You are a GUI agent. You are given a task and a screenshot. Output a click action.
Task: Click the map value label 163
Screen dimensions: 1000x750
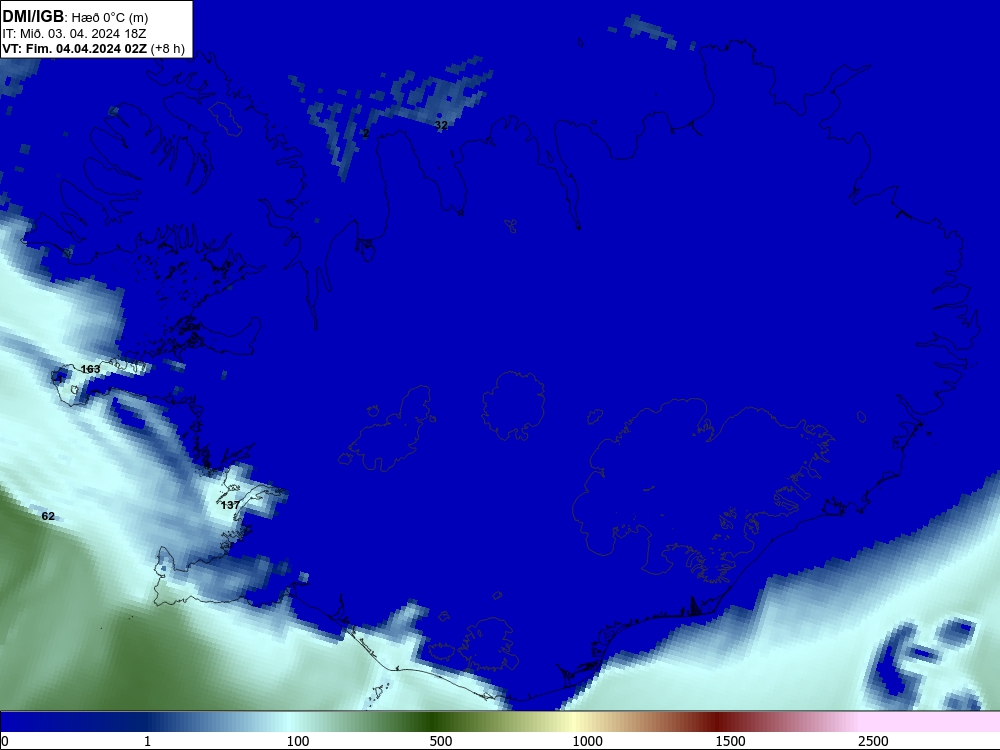click(91, 369)
